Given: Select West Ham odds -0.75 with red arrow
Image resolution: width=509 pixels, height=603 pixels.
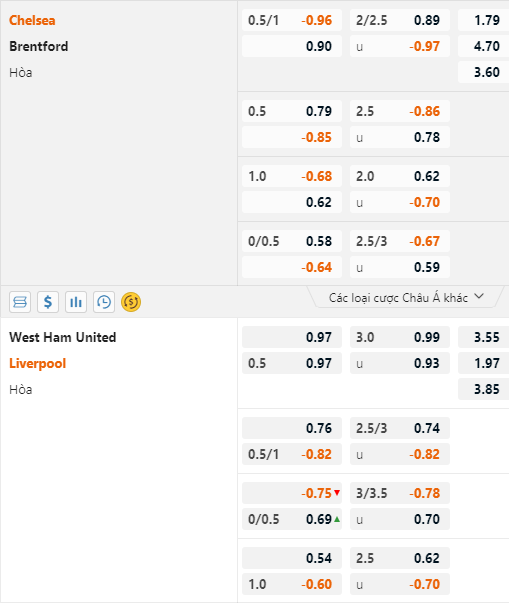Looking at the screenshot, I should [292, 493].
